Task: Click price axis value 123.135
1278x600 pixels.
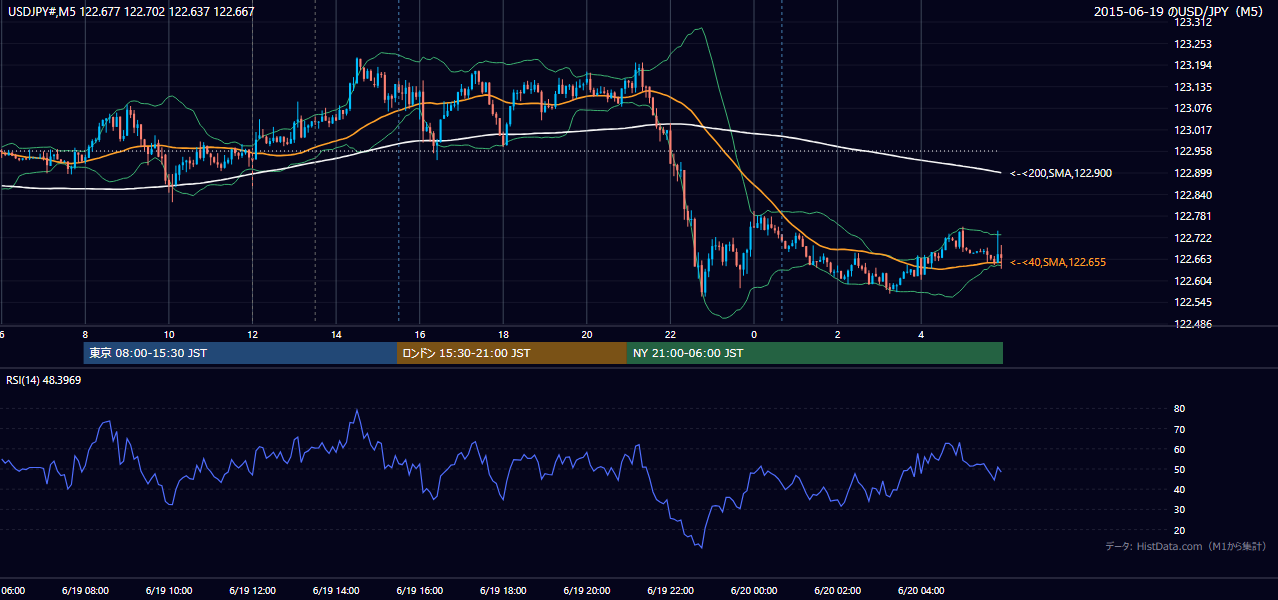Action: pyautogui.click(x=1192, y=87)
